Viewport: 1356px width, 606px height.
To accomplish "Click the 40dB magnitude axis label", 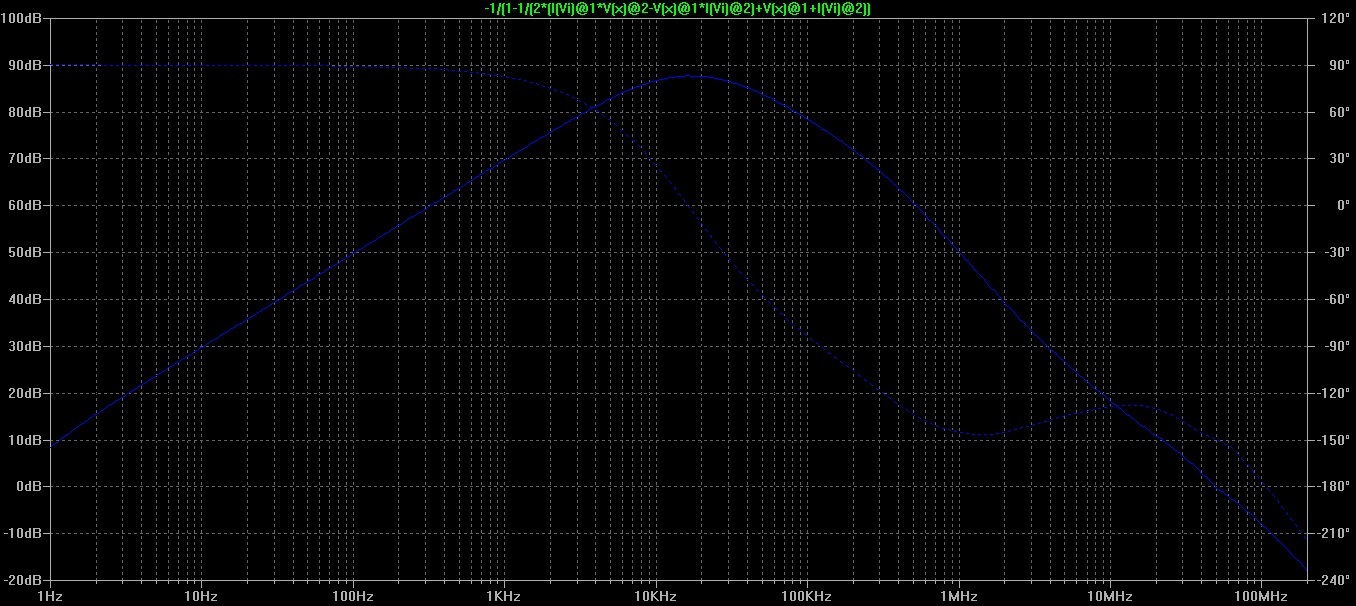I will 24,300.
